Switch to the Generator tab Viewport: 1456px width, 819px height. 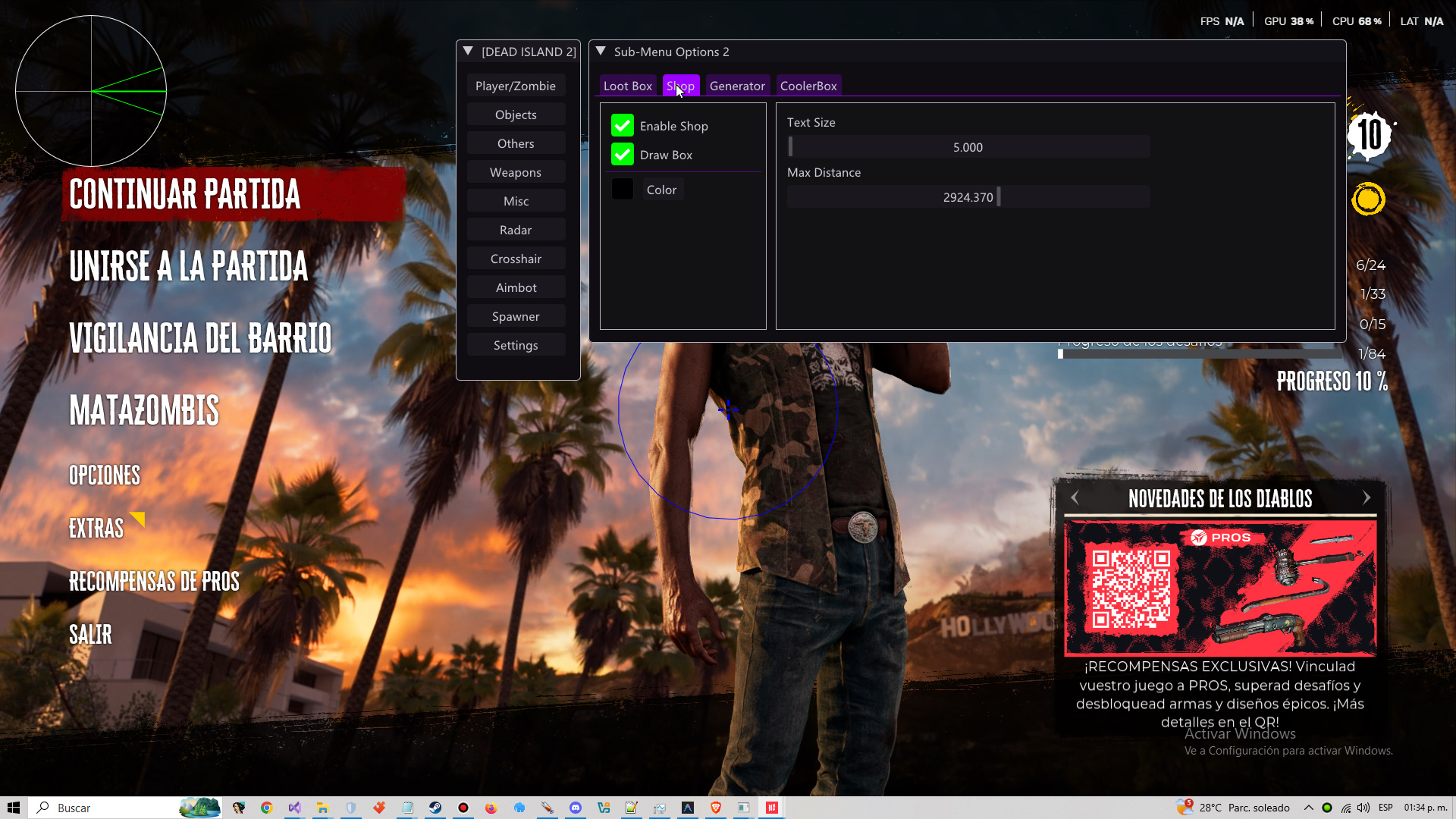click(737, 85)
